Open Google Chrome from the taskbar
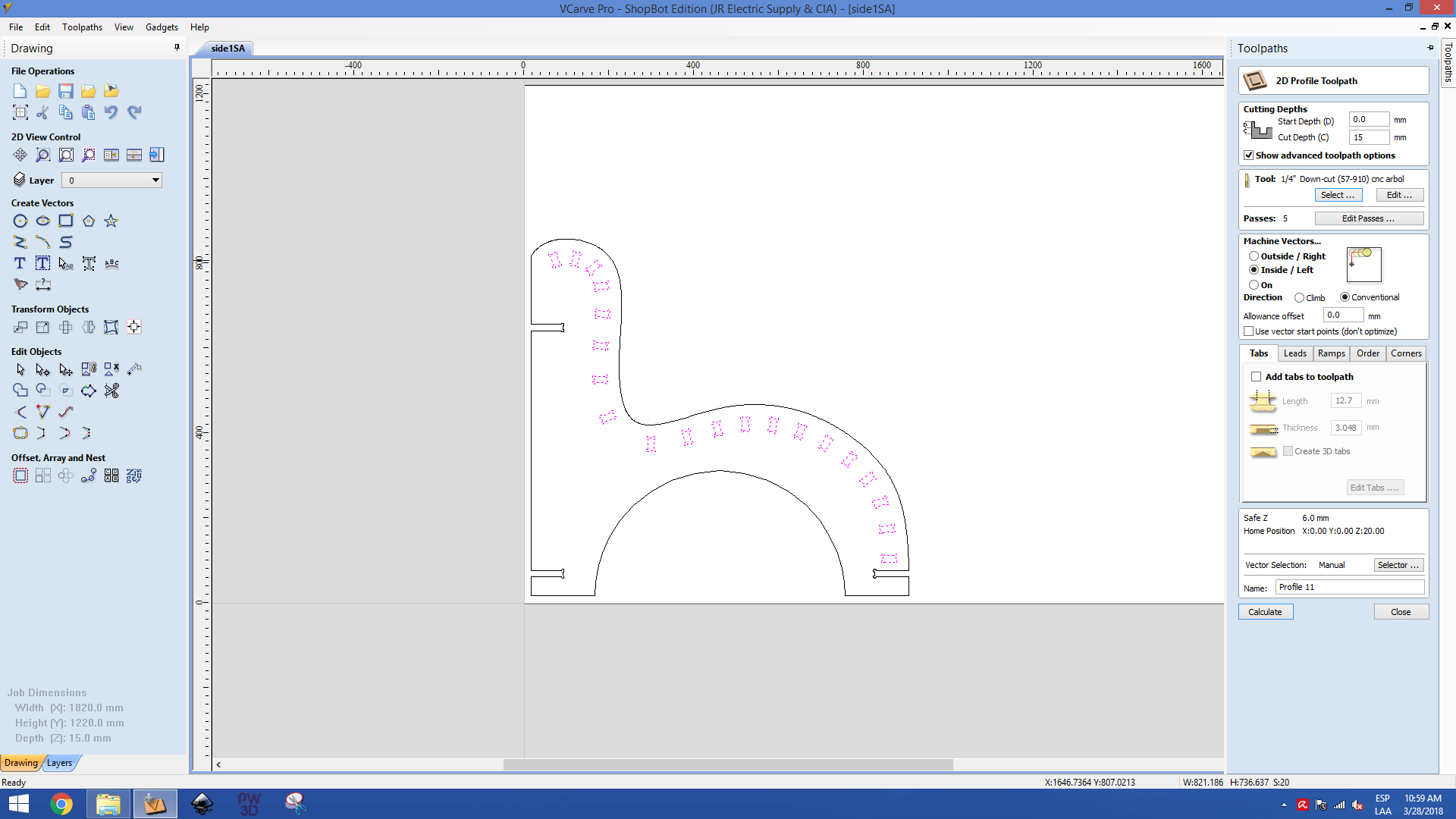The height and width of the screenshot is (819, 1456). coord(61,804)
